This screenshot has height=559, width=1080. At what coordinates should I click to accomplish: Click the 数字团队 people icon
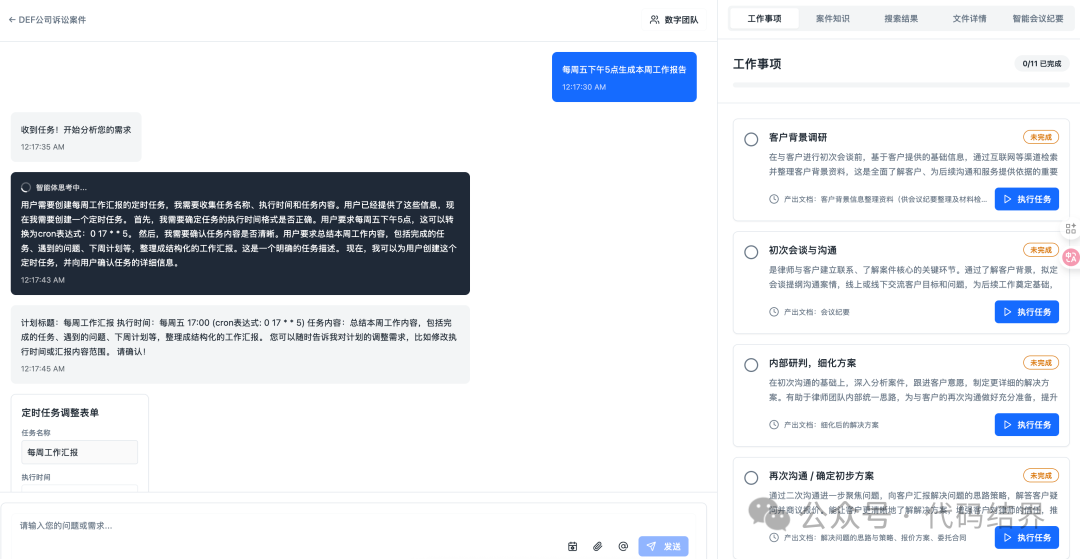point(655,19)
